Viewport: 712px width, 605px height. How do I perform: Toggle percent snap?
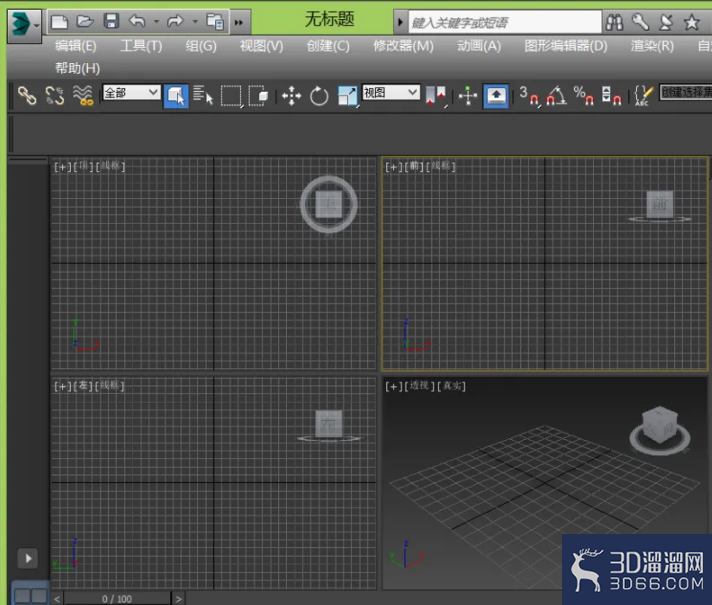(583, 96)
